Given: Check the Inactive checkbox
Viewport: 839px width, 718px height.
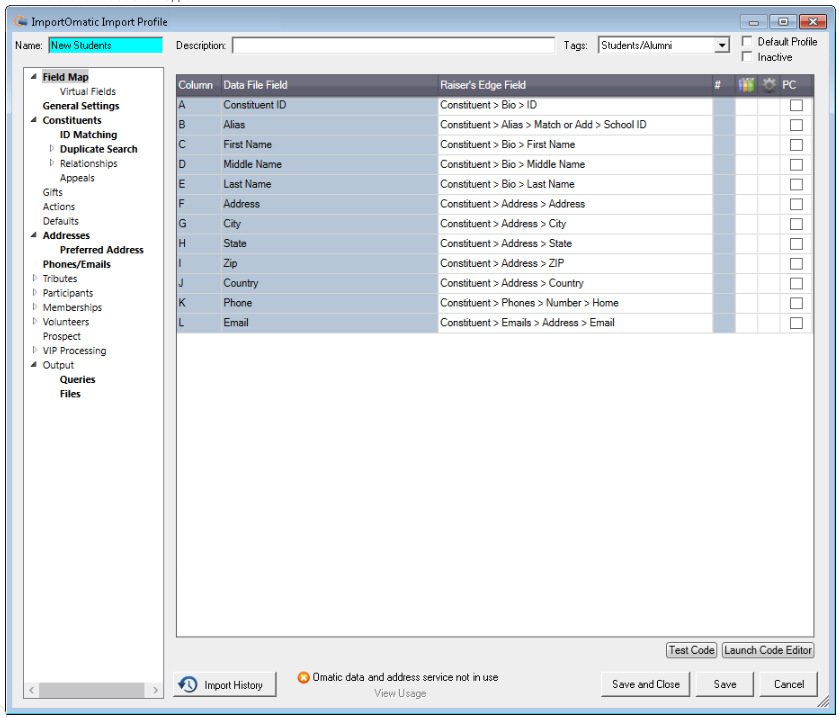Looking at the screenshot, I should click(745, 55).
